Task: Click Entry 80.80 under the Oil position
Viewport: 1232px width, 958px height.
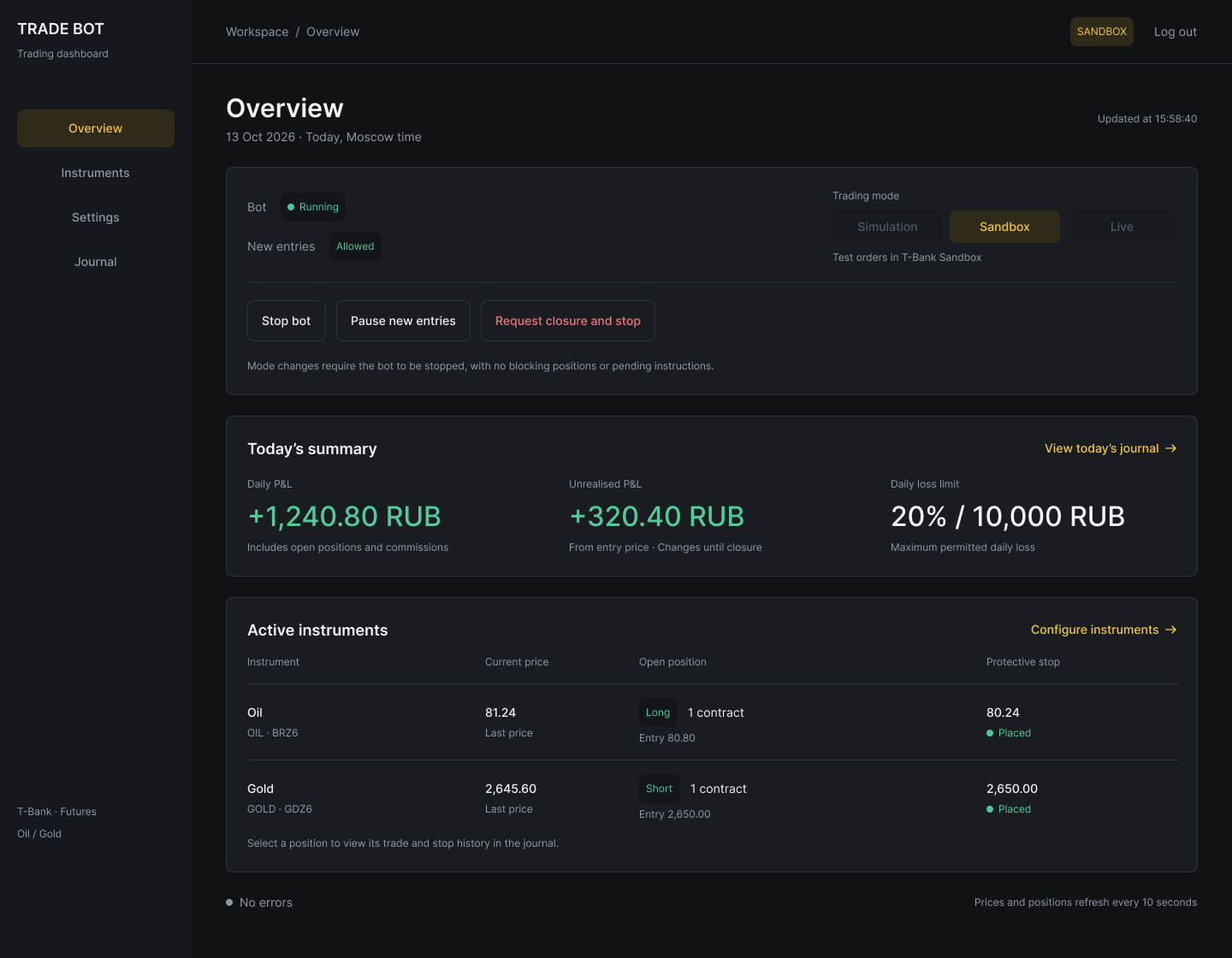Action: click(x=667, y=738)
